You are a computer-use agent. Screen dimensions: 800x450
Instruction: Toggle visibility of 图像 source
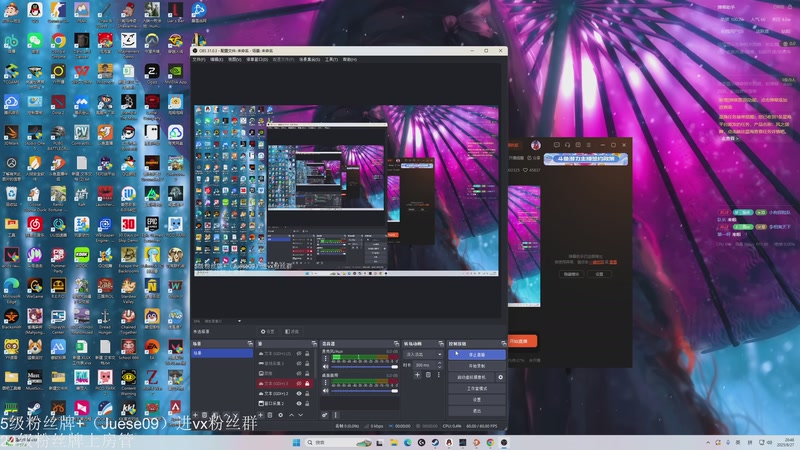pos(299,373)
